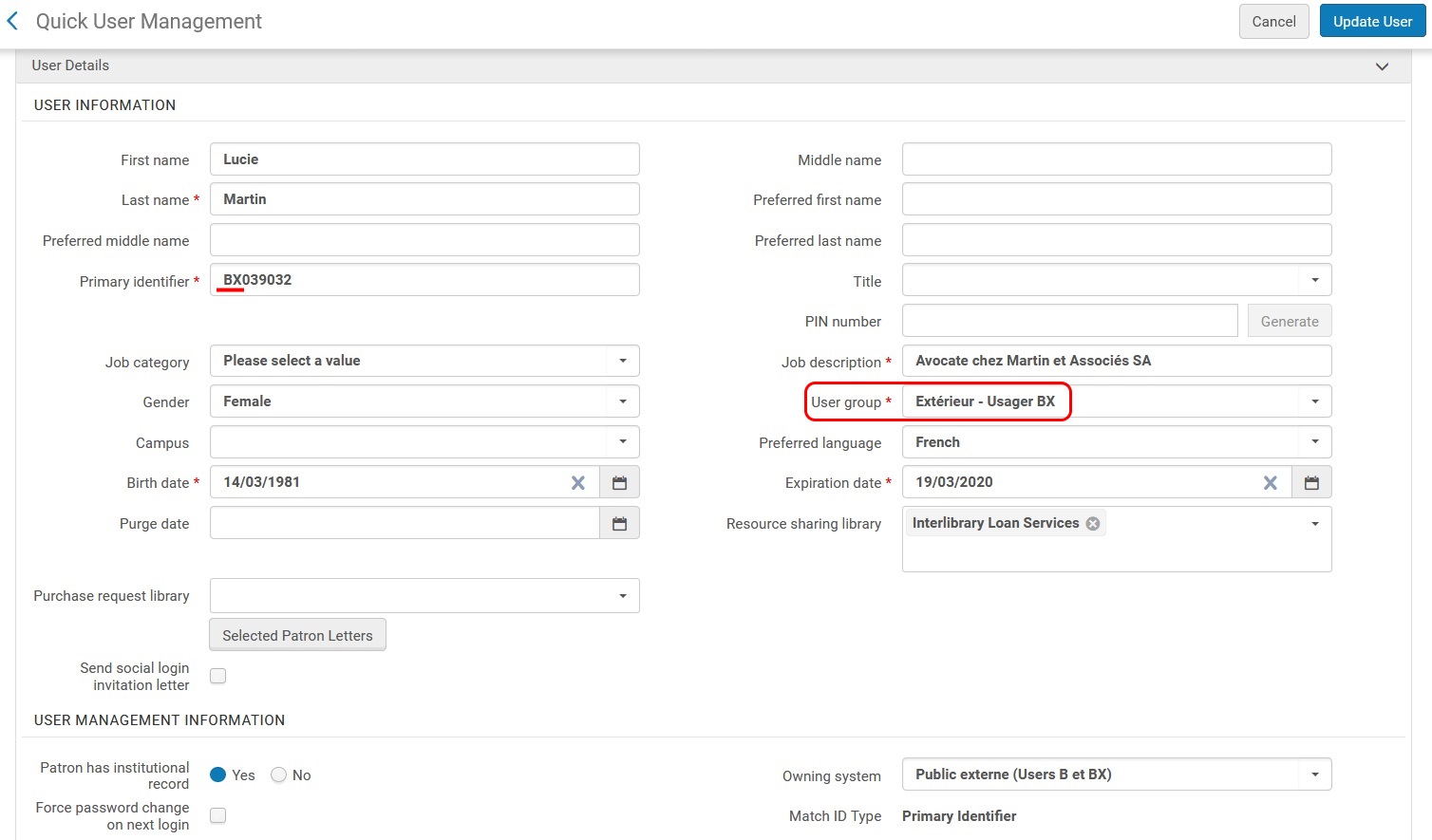This screenshot has height=840, width=1432.
Task: Focus the Preferred last name field
Action: 1117,240
